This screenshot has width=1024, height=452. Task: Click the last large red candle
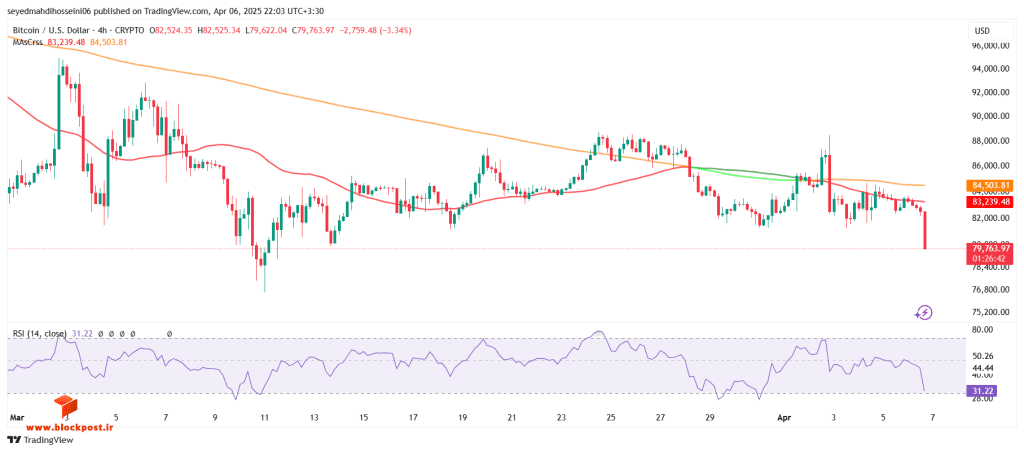tap(925, 230)
